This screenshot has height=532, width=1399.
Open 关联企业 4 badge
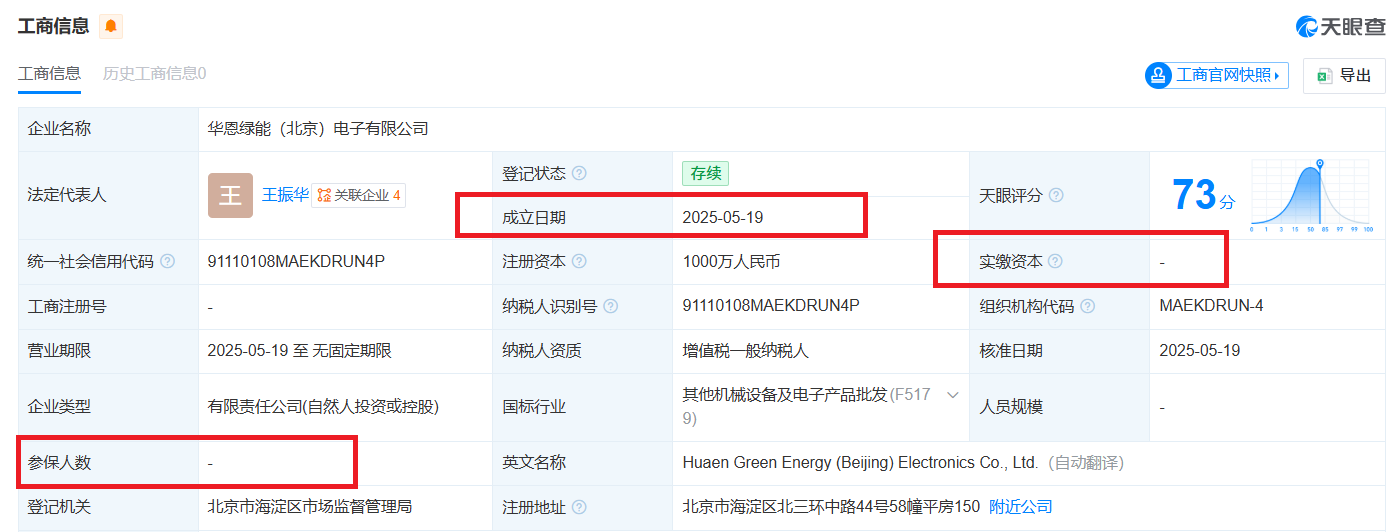point(359,195)
